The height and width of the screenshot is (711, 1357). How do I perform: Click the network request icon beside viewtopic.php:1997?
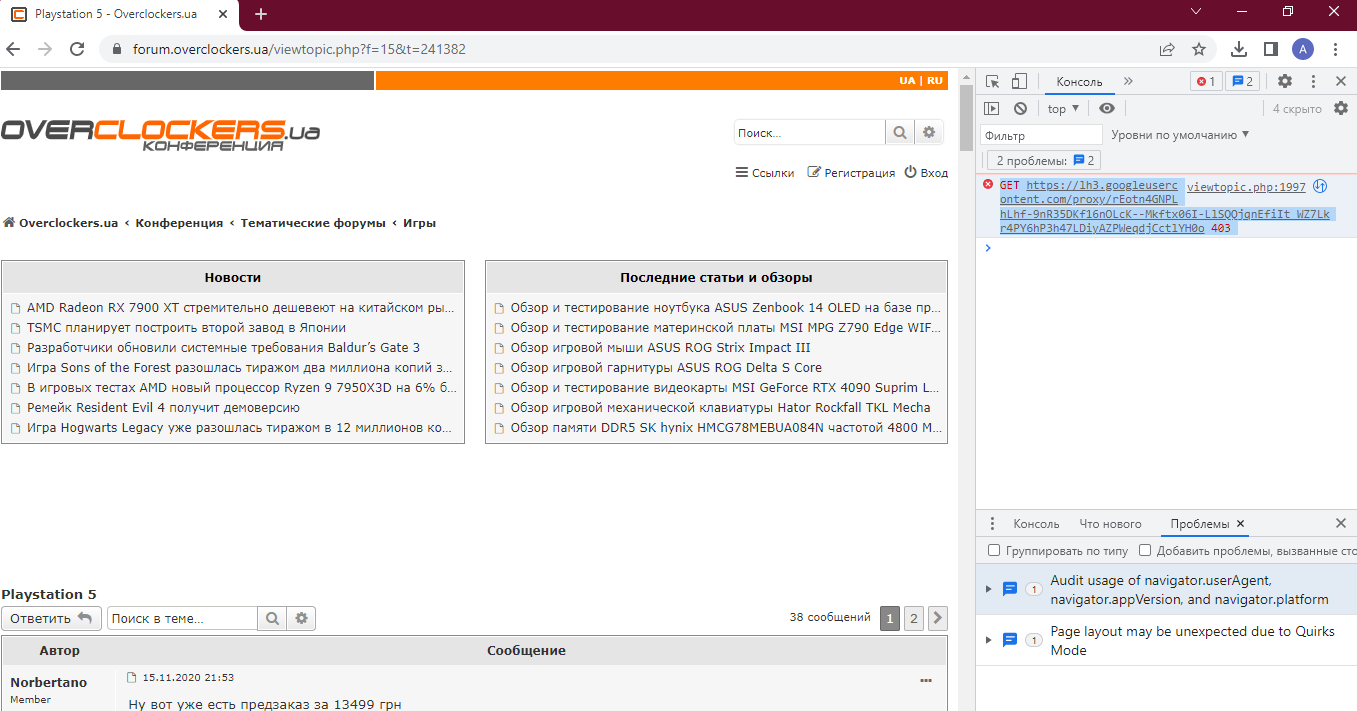(x=1319, y=186)
